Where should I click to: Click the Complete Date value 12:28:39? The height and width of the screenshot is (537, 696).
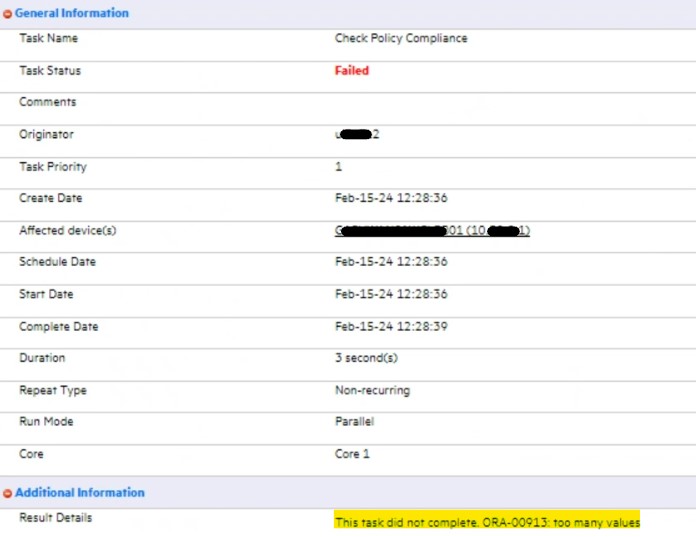coord(391,327)
